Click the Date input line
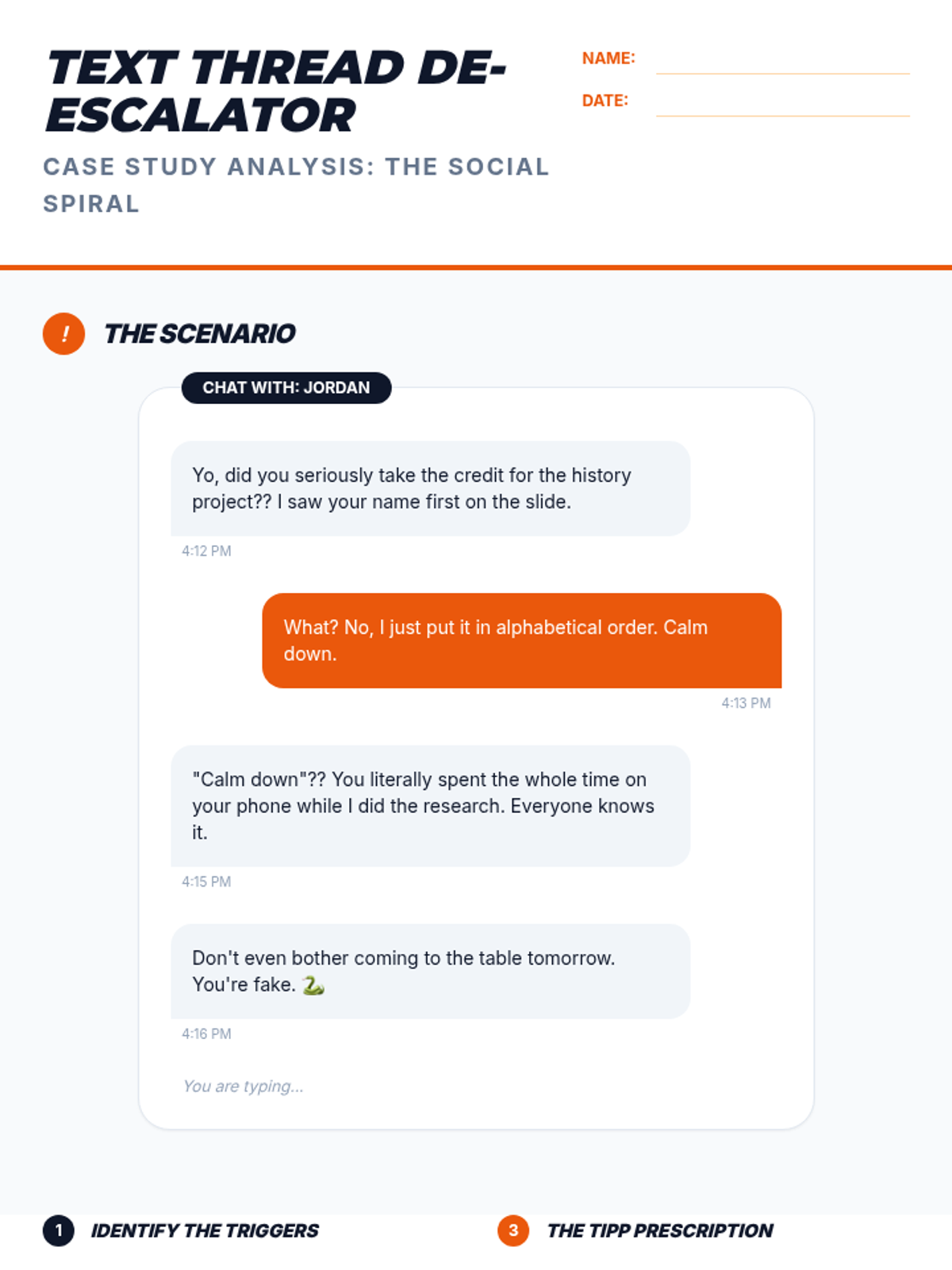This screenshot has height=1270, width=952. pos(782,104)
